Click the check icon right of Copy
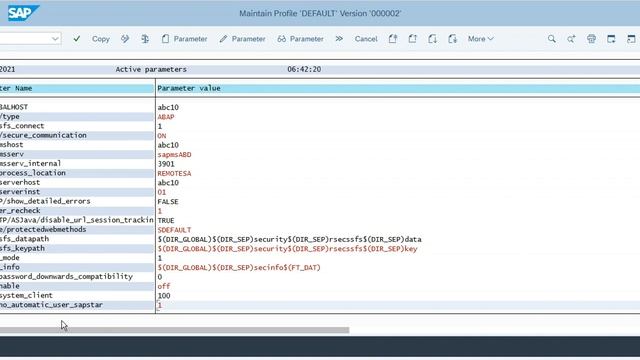This screenshot has width=640, height=360. (125, 39)
